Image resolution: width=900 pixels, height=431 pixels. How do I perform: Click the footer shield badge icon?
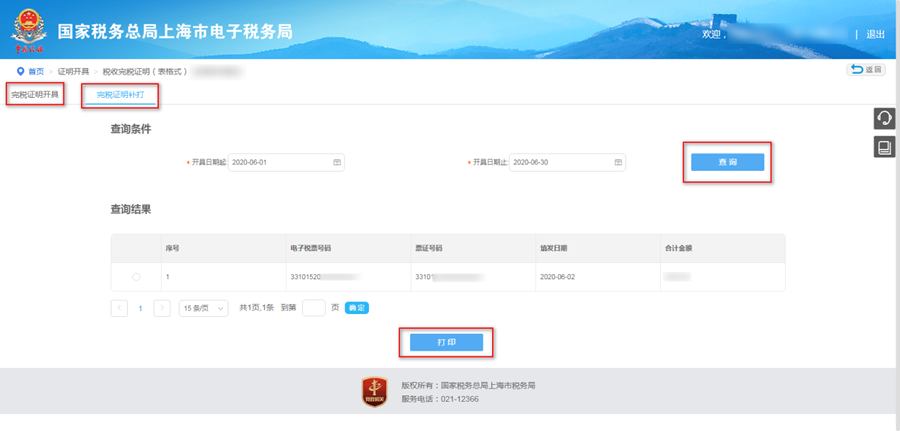pyautogui.click(x=374, y=392)
